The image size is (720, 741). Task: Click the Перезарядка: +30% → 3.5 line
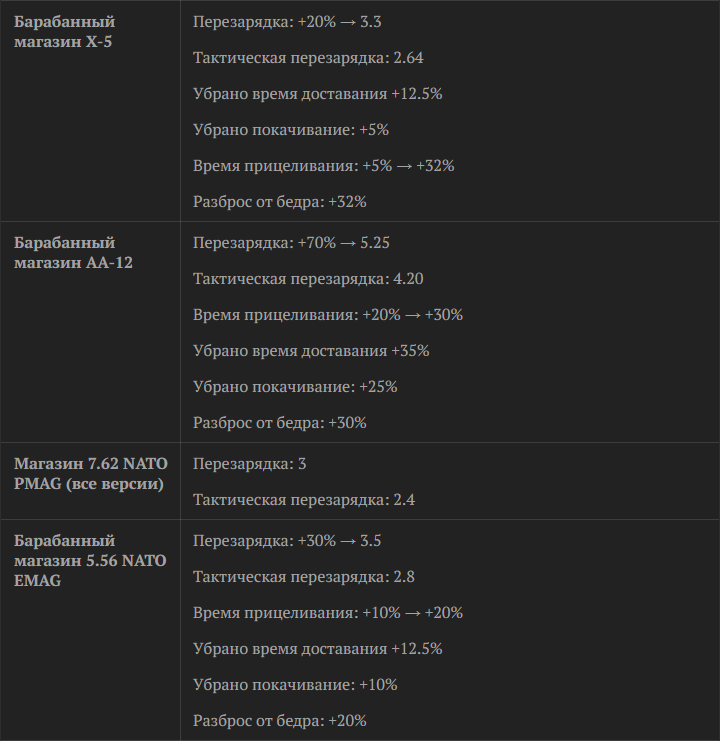click(287, 541)
